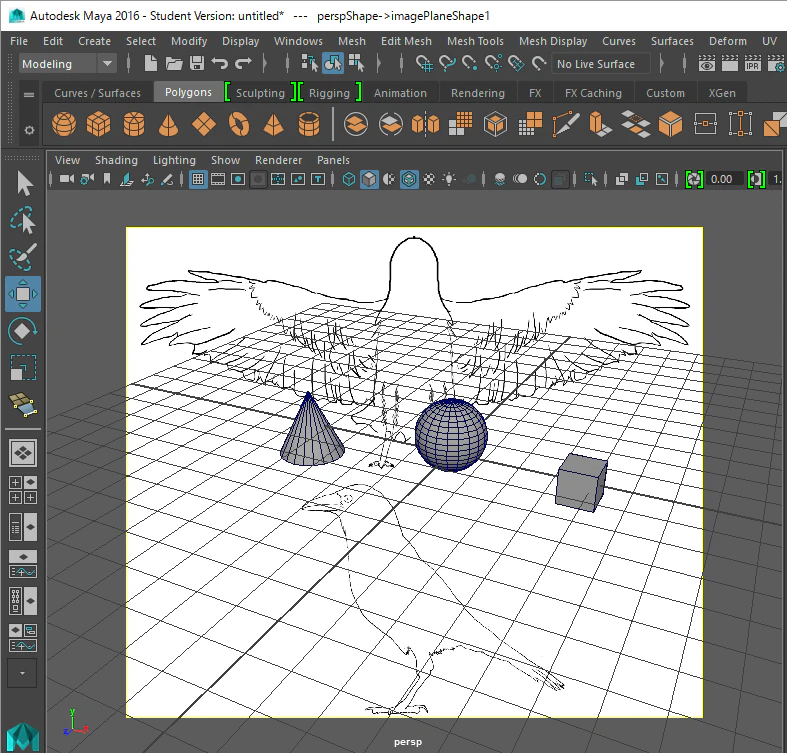Toggle the viewport grid display
The width and height of the screenshot is (787, 753).
tap(198, 179)
